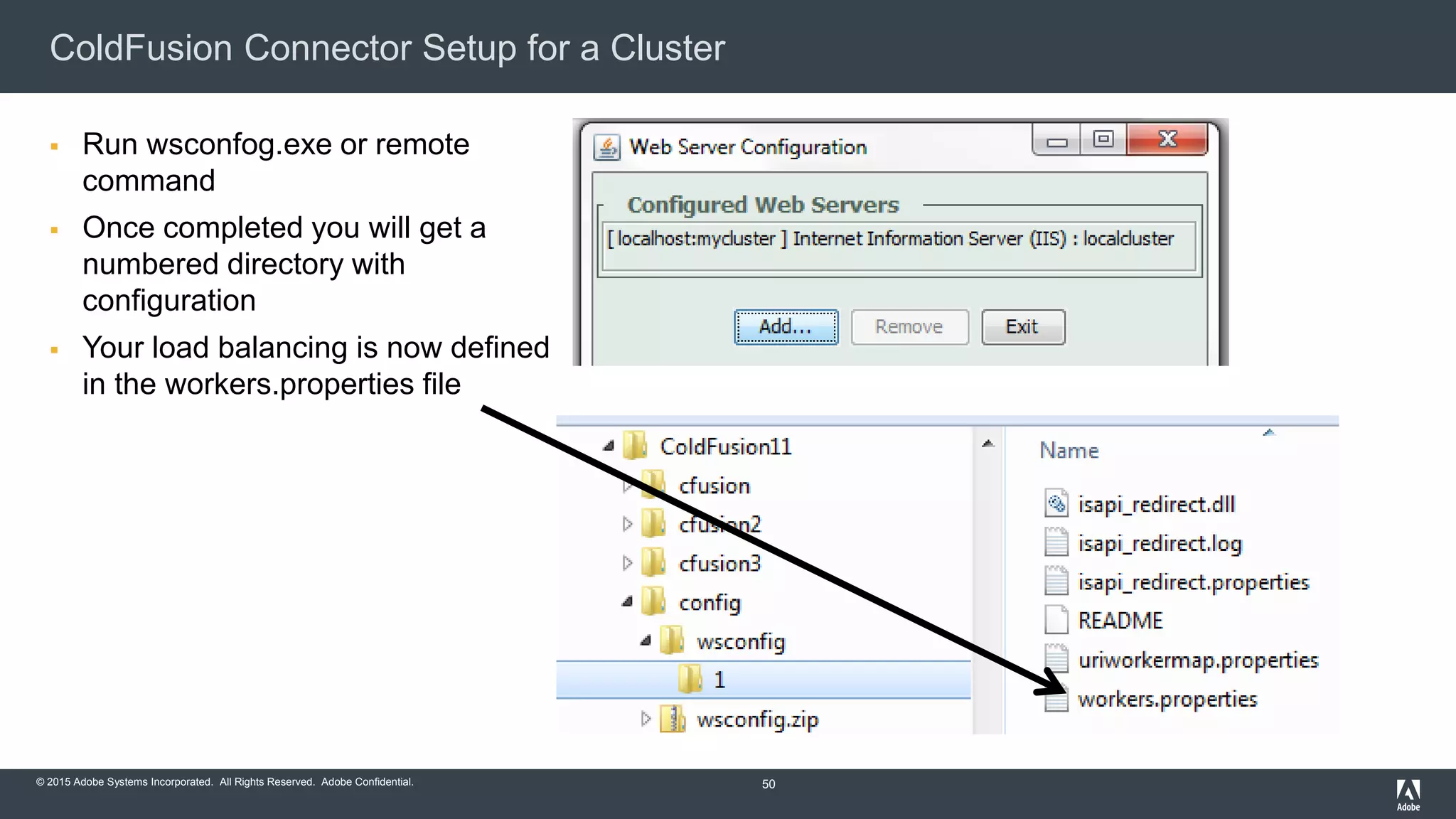Click the README file icon
The height and width of the screenshot is (819, 1456).
tap(1056, 620)
